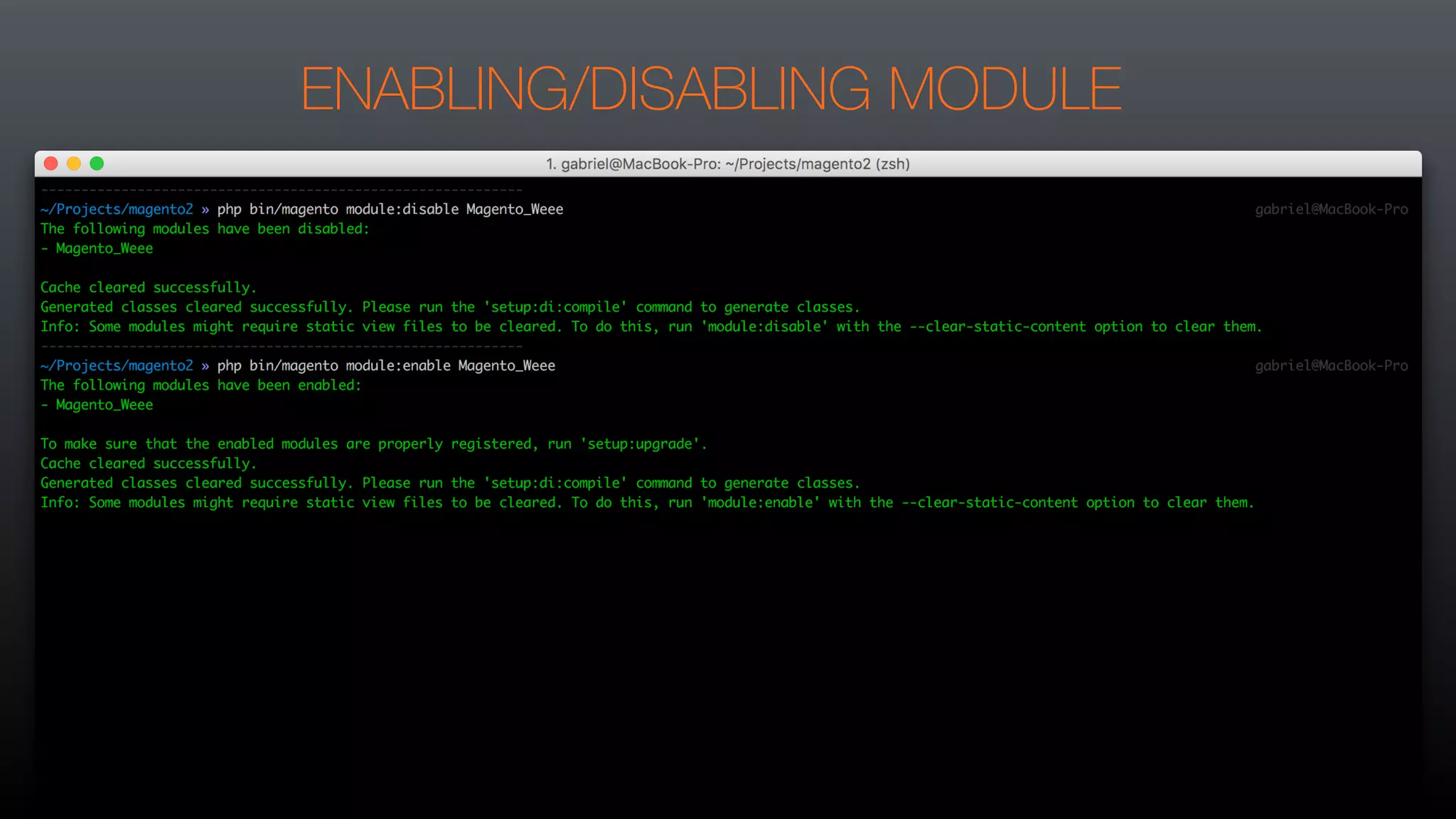This screenshot has height=819, width=1456.
Task: Click the command 'php bin/magento module:disable Magento_Weee'
Action: tap(390, 210)
